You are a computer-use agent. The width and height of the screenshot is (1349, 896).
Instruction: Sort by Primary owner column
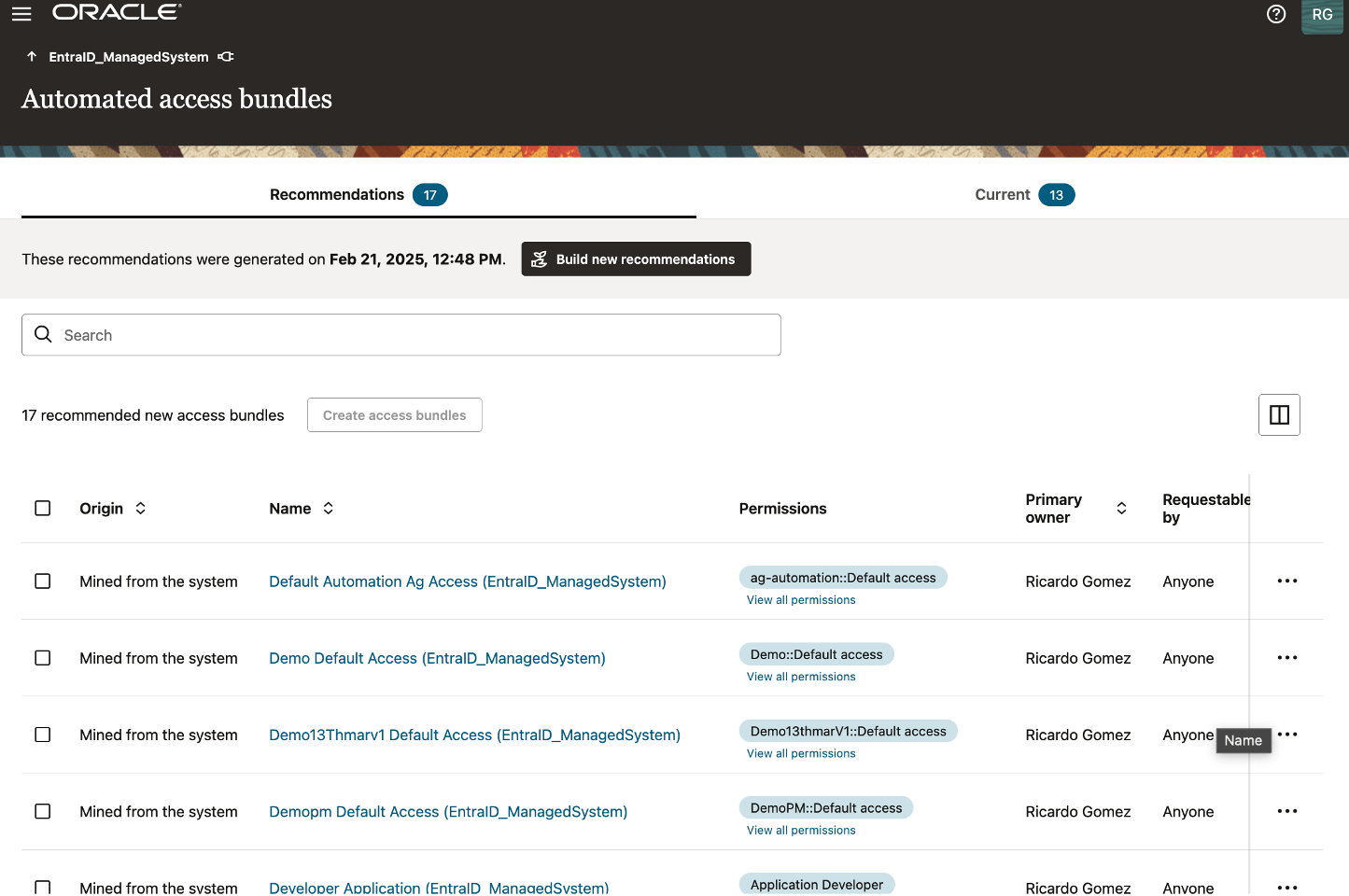pos(1121,508)
